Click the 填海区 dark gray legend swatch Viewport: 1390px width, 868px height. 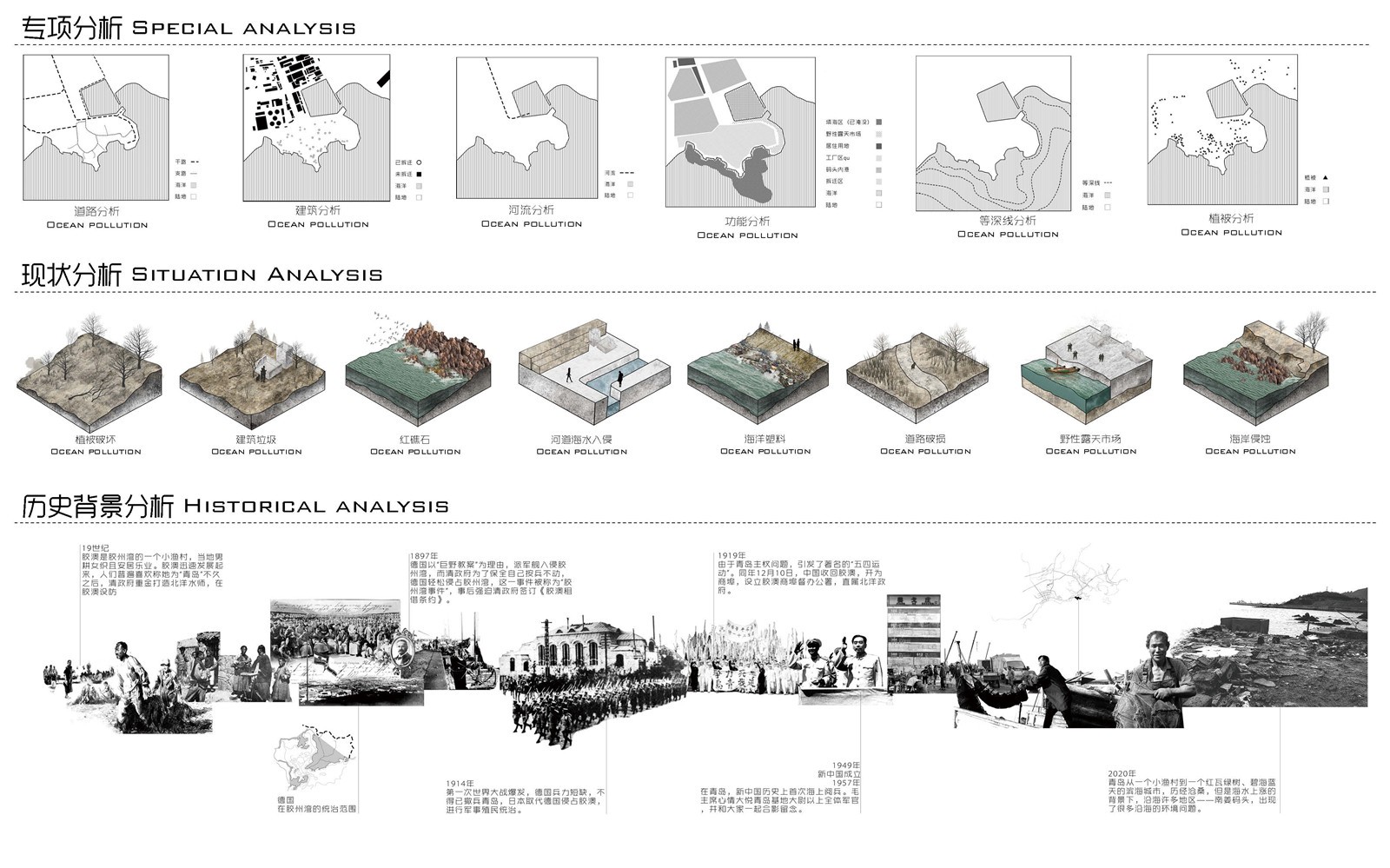878,123
